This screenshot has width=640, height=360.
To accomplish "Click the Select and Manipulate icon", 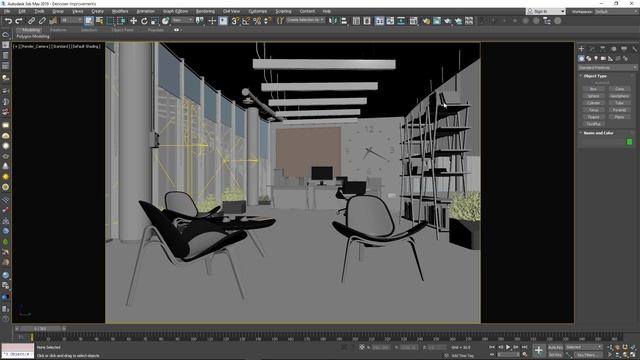I will pyautogui.click(x=212, y=21).
